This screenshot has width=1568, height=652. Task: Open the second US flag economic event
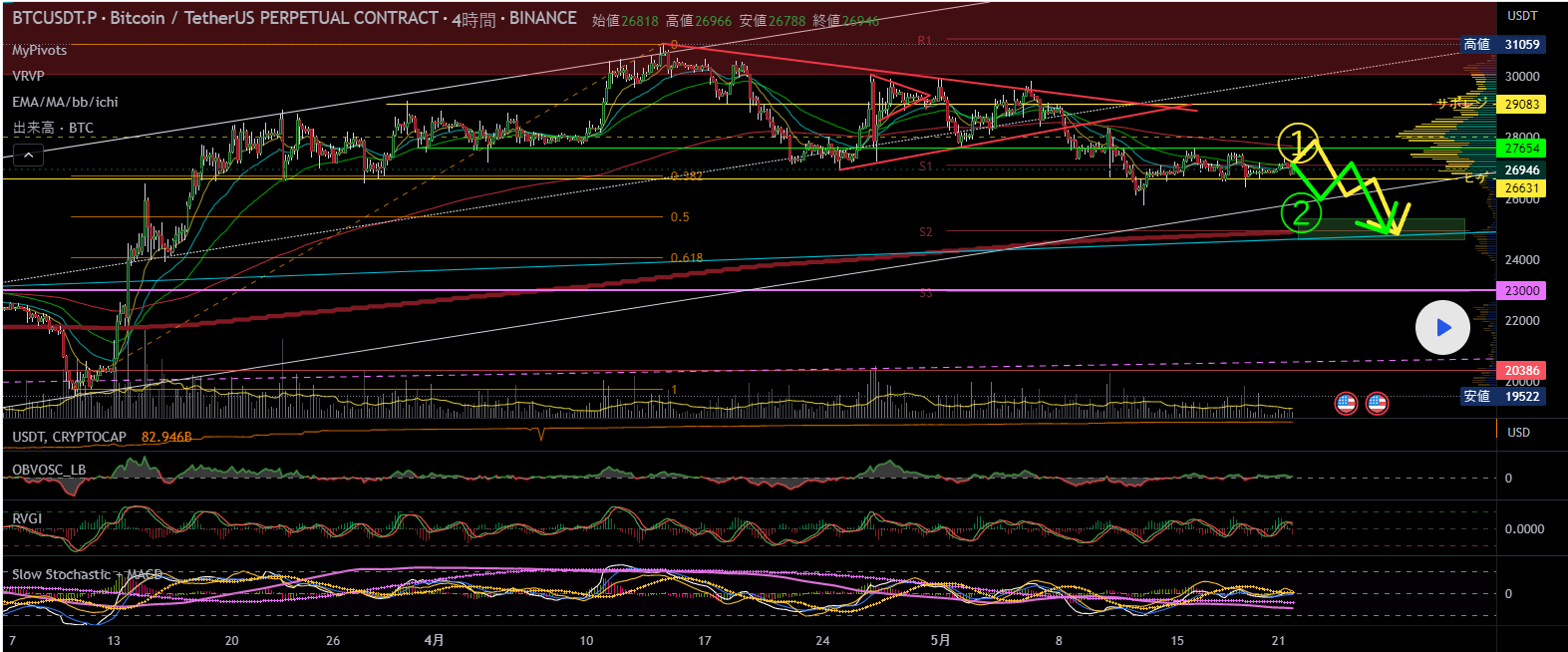pyautogui.click(x=1377, y=403)
